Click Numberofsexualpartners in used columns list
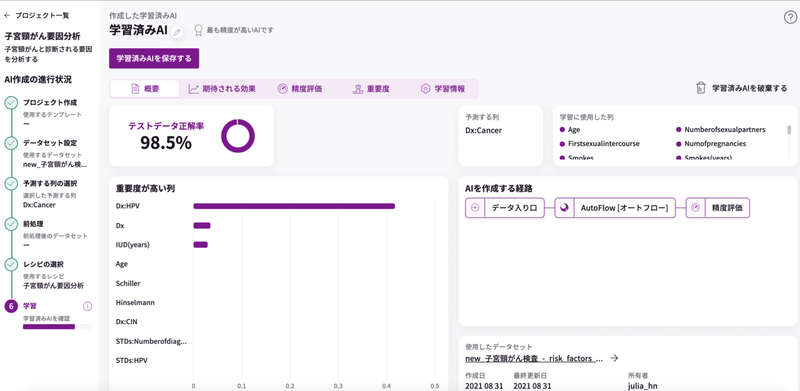The width and height of the screenshot is (800, 391). click(x=724, y=130)
